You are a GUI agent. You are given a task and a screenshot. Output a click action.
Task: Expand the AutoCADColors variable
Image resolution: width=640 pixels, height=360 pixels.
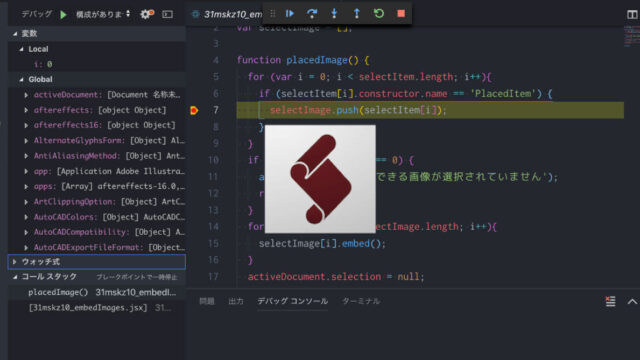(x=26, y=217)
